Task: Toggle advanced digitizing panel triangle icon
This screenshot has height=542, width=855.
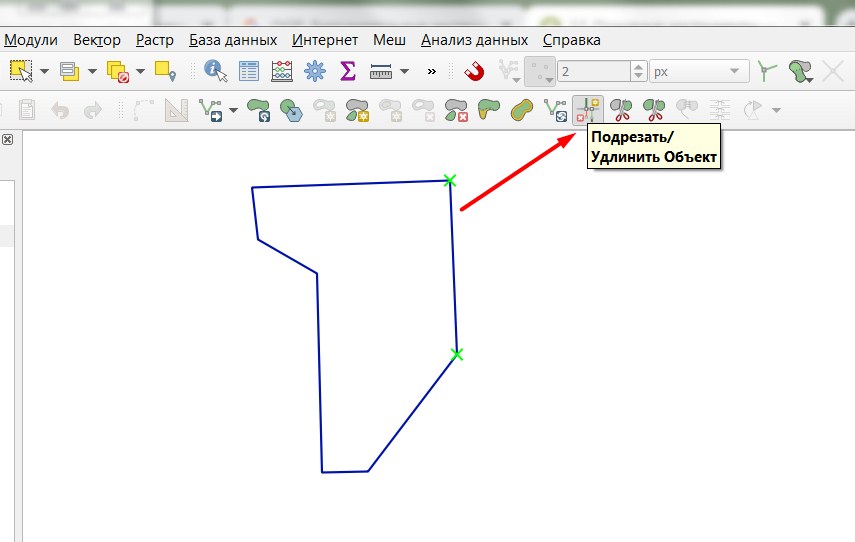Action: pyautogui.click(x=176, y=110)
